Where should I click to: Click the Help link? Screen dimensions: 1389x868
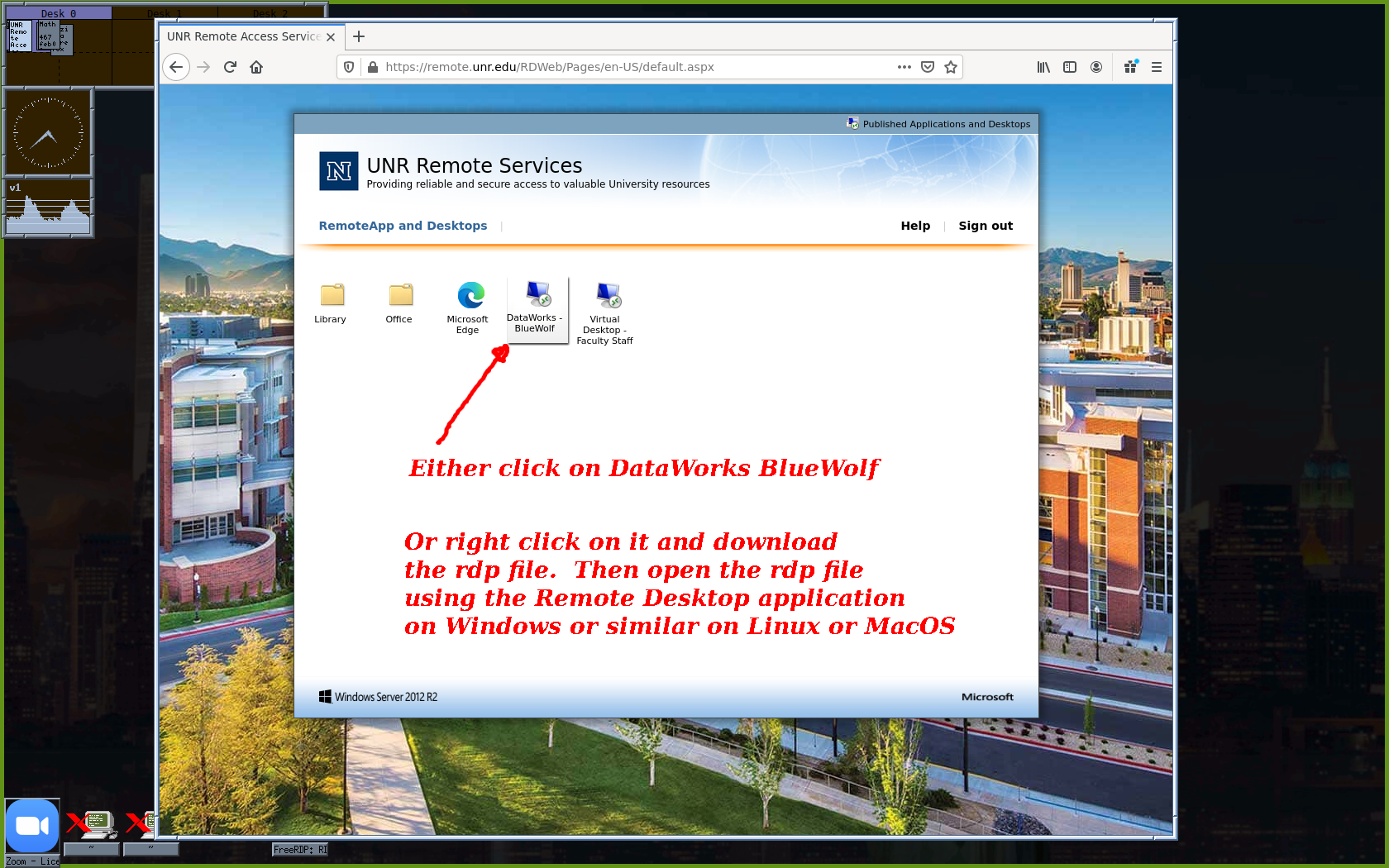[915, 226]
